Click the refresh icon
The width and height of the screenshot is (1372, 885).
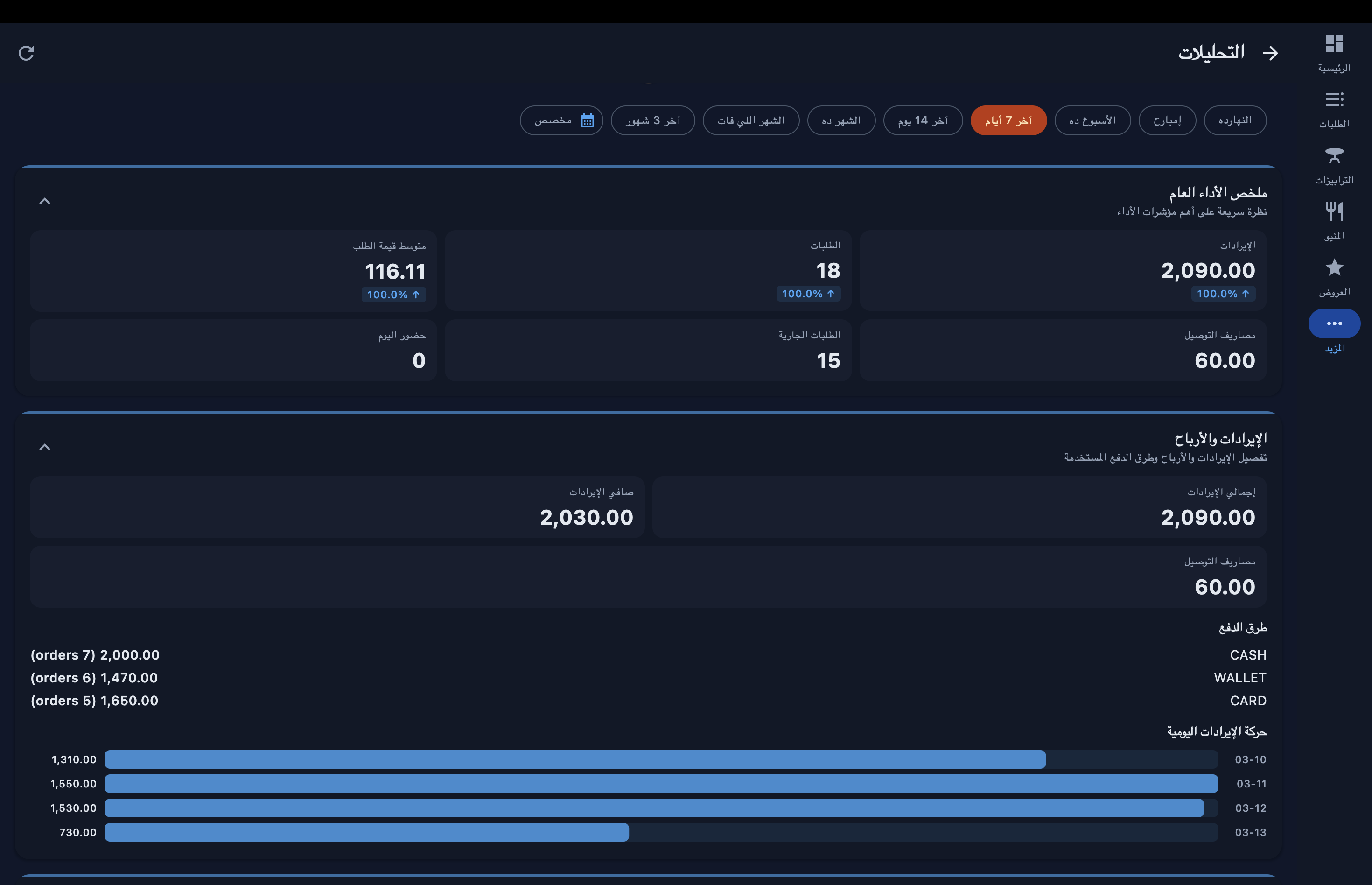(27, 53)
